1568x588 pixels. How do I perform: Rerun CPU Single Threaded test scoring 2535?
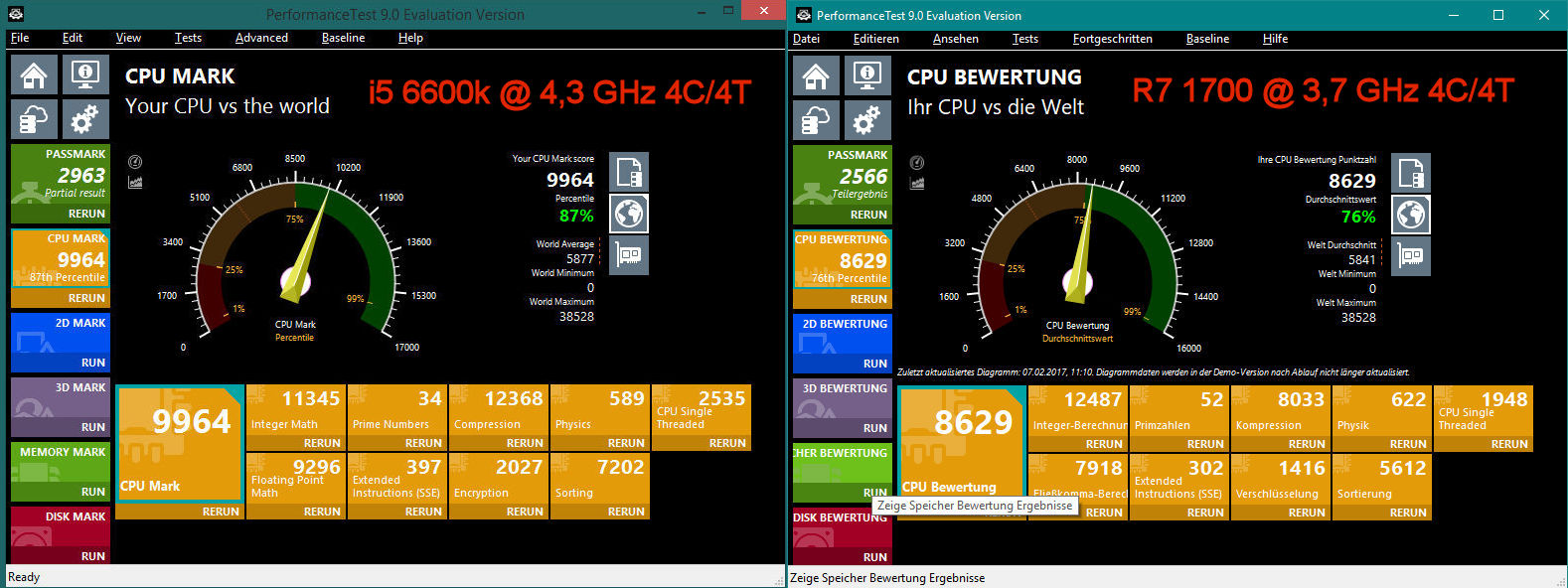click(x=727, y=443)
